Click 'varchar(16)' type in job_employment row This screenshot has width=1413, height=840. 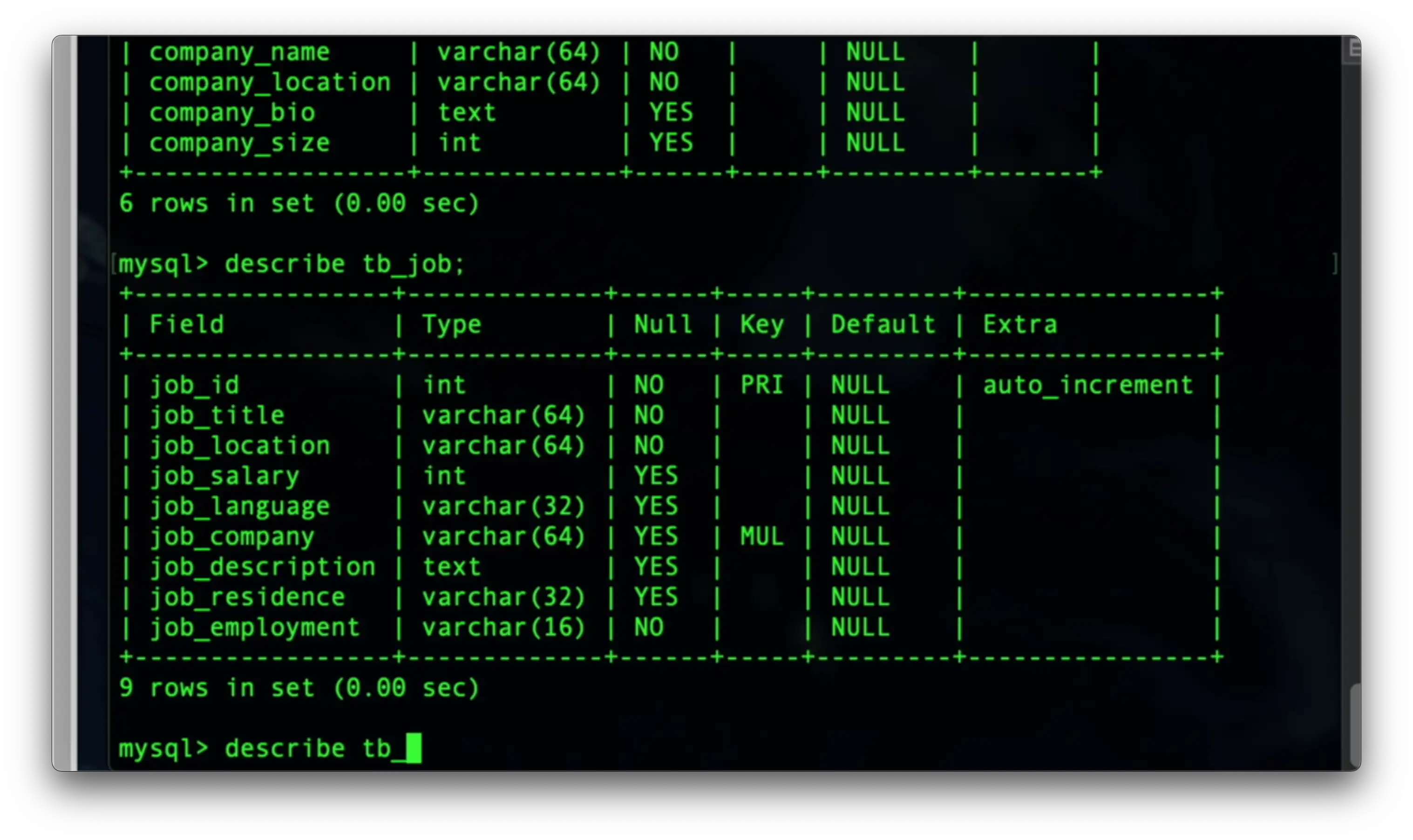click(503, 628)
